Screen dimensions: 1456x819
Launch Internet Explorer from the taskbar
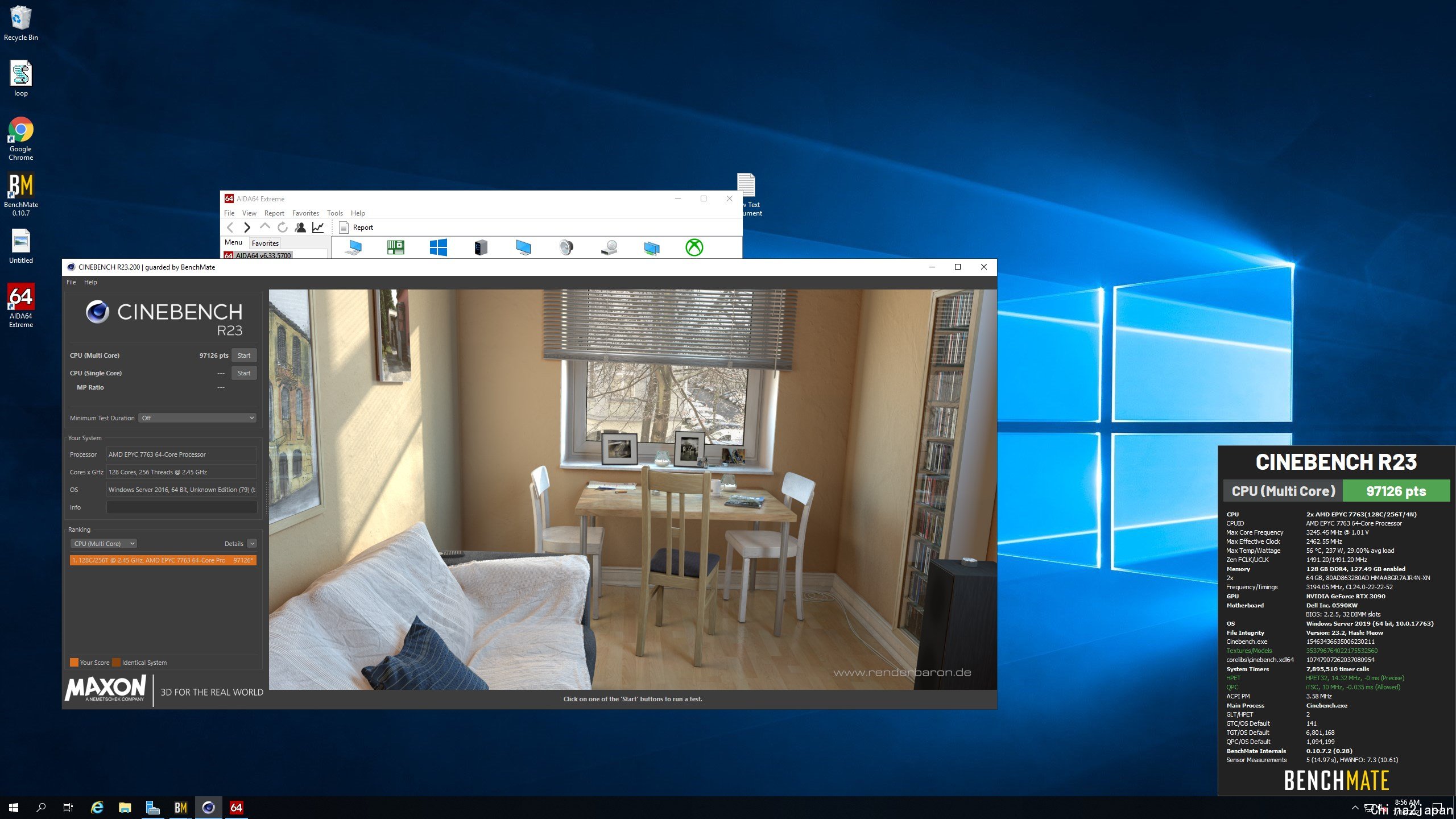[x=97, y=807]
